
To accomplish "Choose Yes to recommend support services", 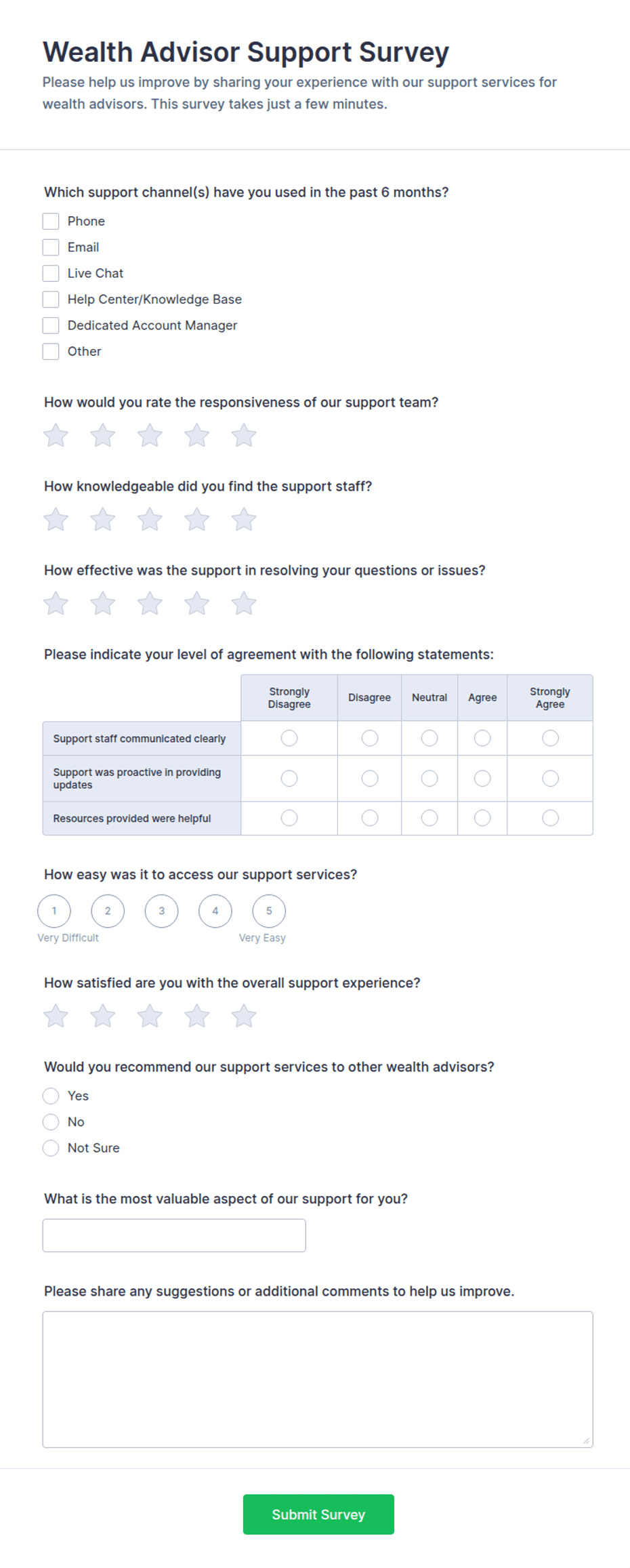I will pos(51,1096).
